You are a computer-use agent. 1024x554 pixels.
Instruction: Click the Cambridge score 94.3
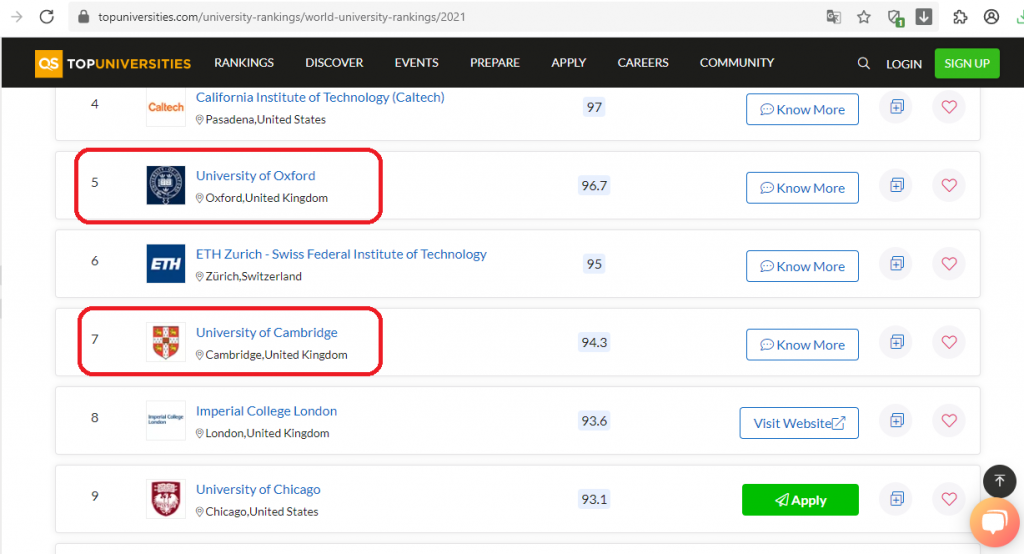[x=594, y=342]
